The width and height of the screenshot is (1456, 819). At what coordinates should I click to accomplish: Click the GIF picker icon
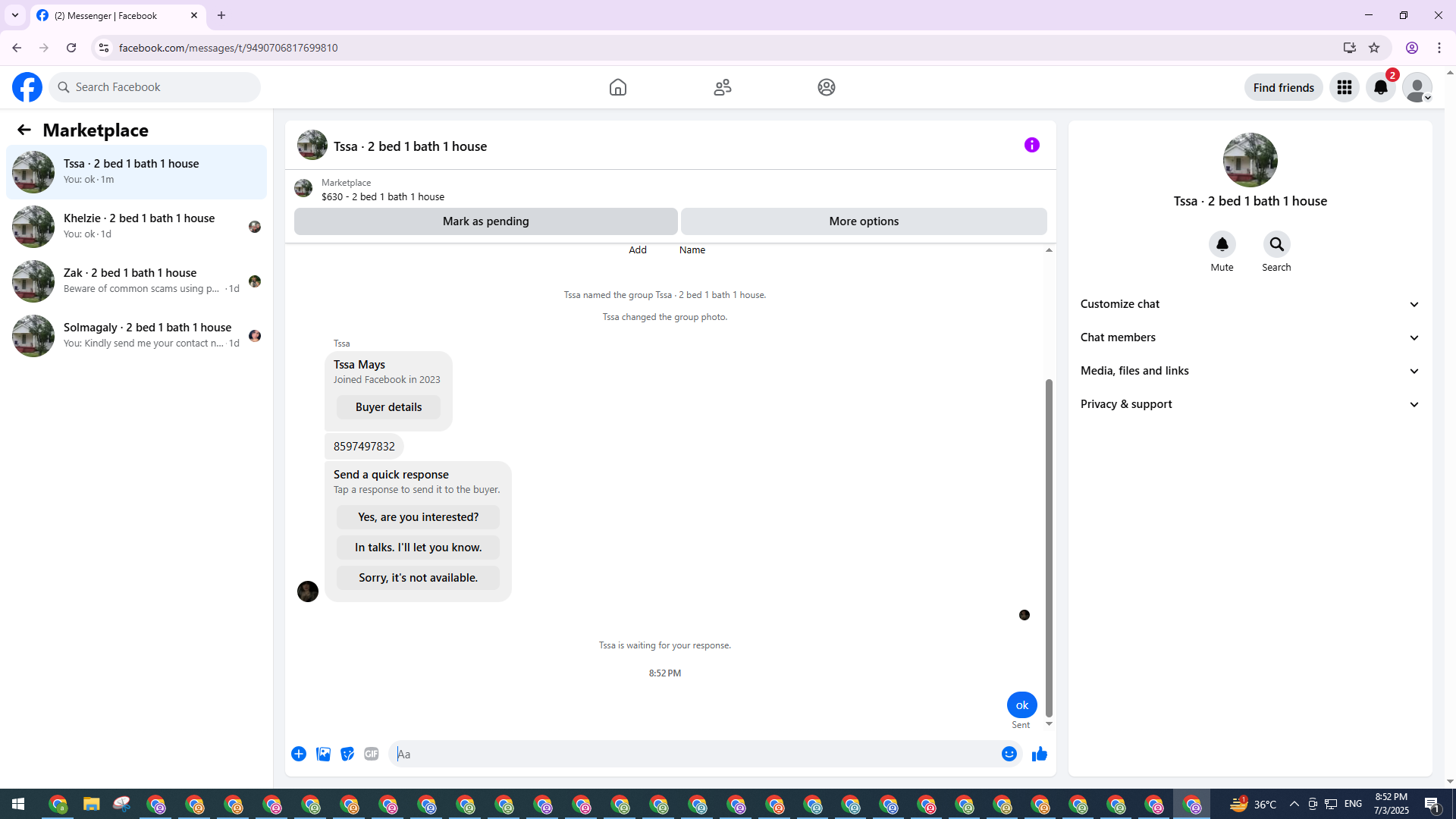[371, 754]
